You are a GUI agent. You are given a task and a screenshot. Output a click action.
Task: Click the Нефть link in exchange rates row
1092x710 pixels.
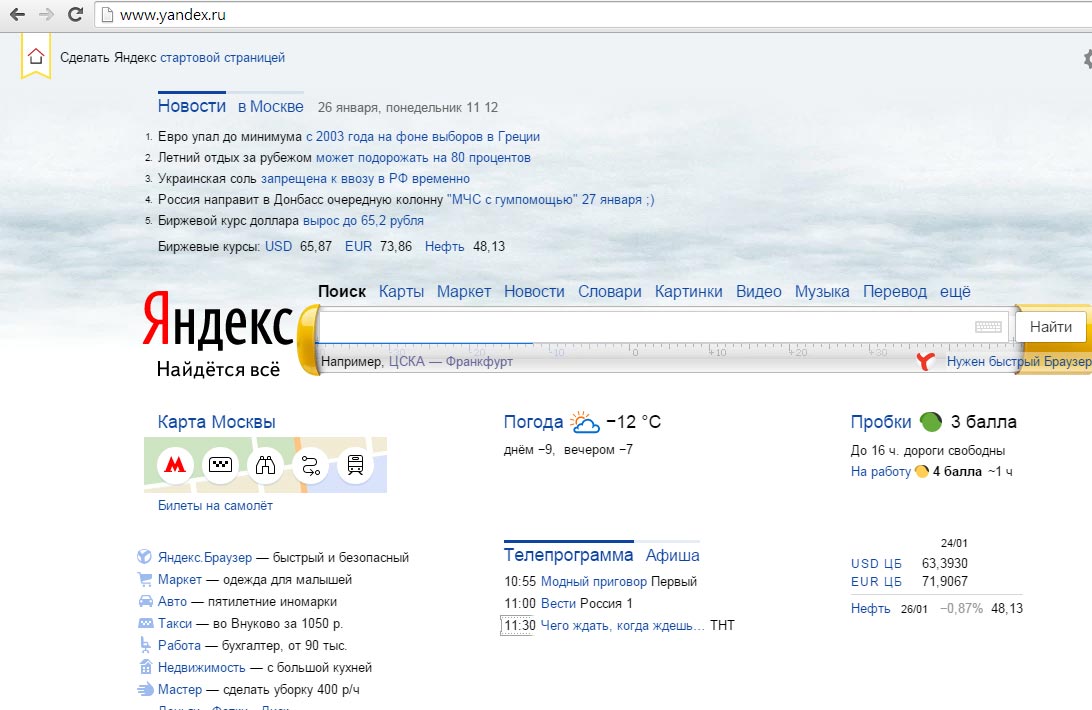(444, 246)
